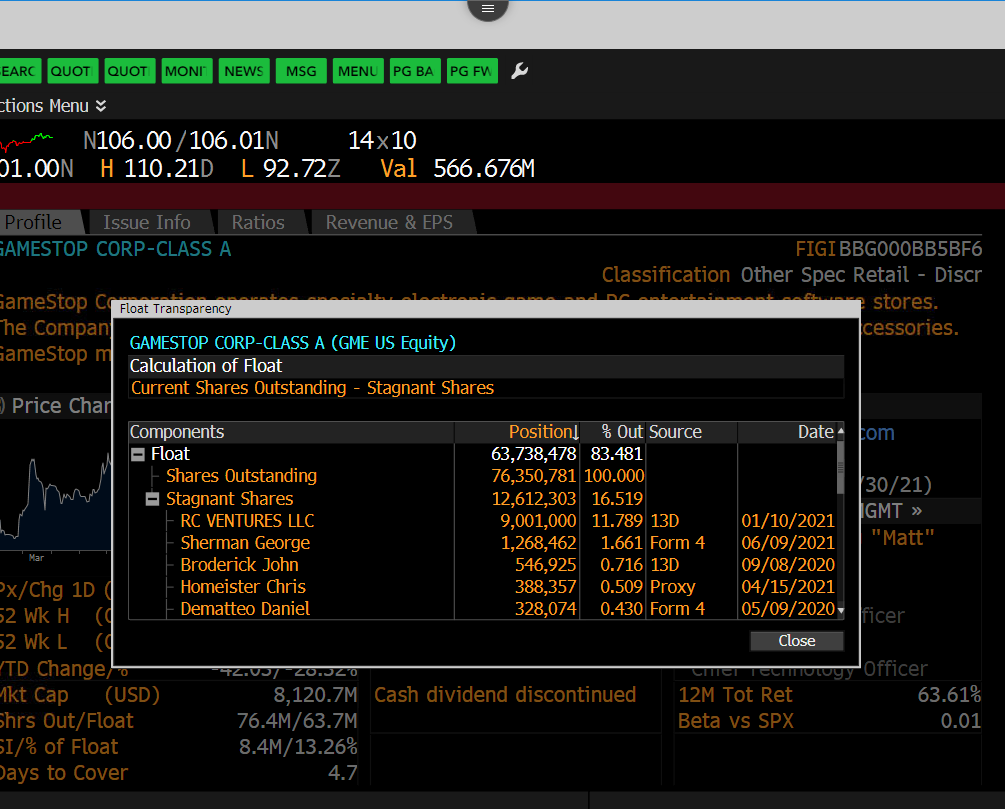
Task: Expand the Actions Menu chevron
Action: [101, 106]
